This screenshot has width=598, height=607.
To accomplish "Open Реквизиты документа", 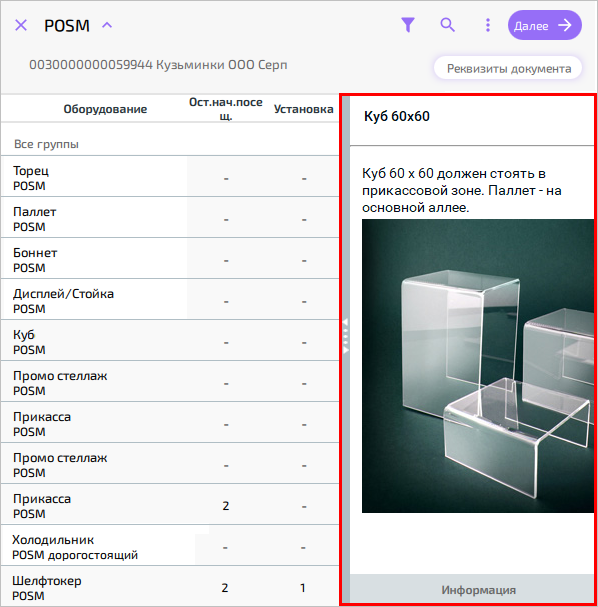I will [x=508, y=69].
